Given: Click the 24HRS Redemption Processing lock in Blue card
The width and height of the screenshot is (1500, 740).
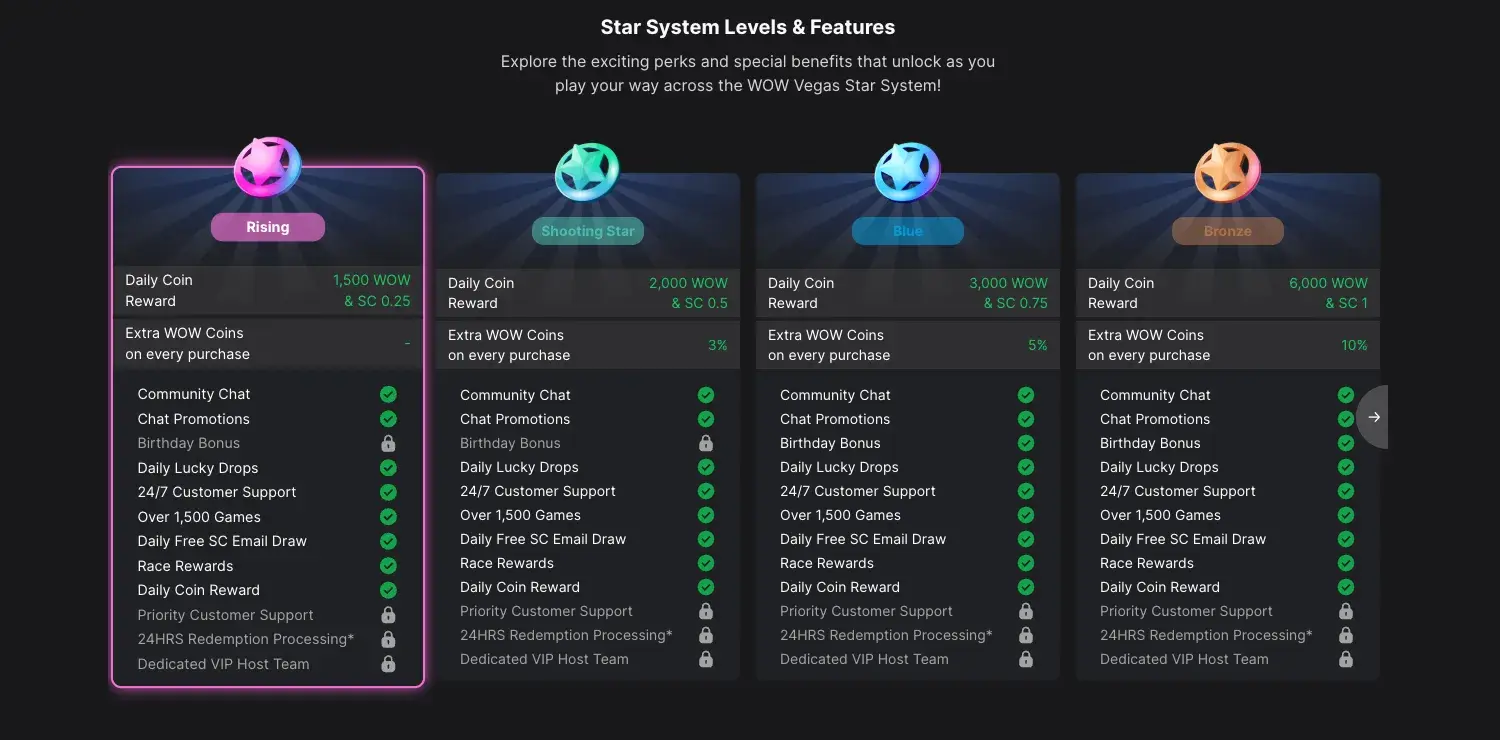Looking at the screenshot, I should click(x=1026, y=635).
